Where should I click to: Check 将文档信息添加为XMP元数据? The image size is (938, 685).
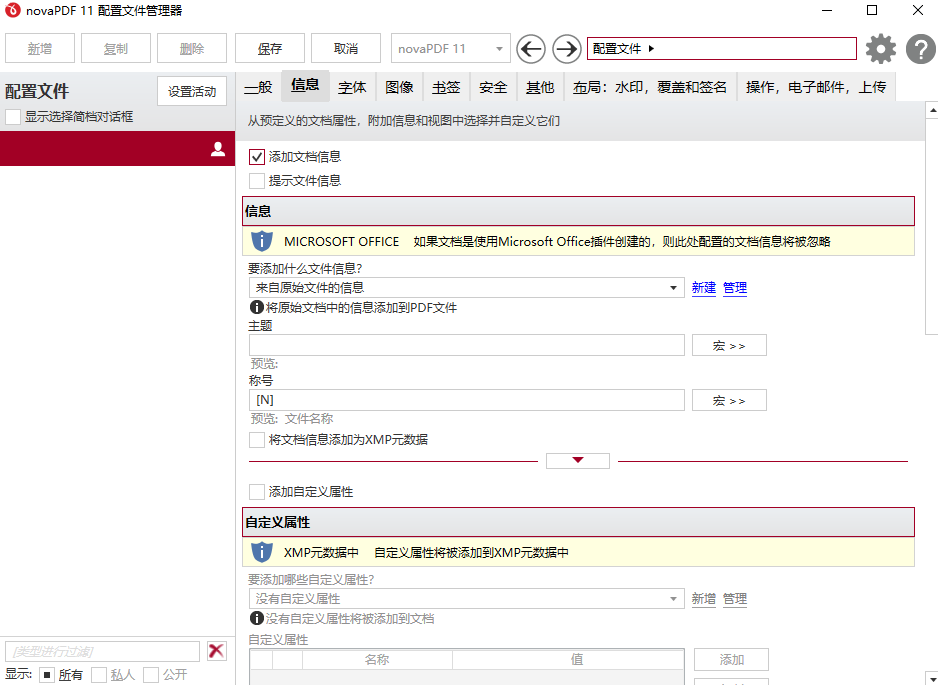pyautogui.click(x=256, y=439)
